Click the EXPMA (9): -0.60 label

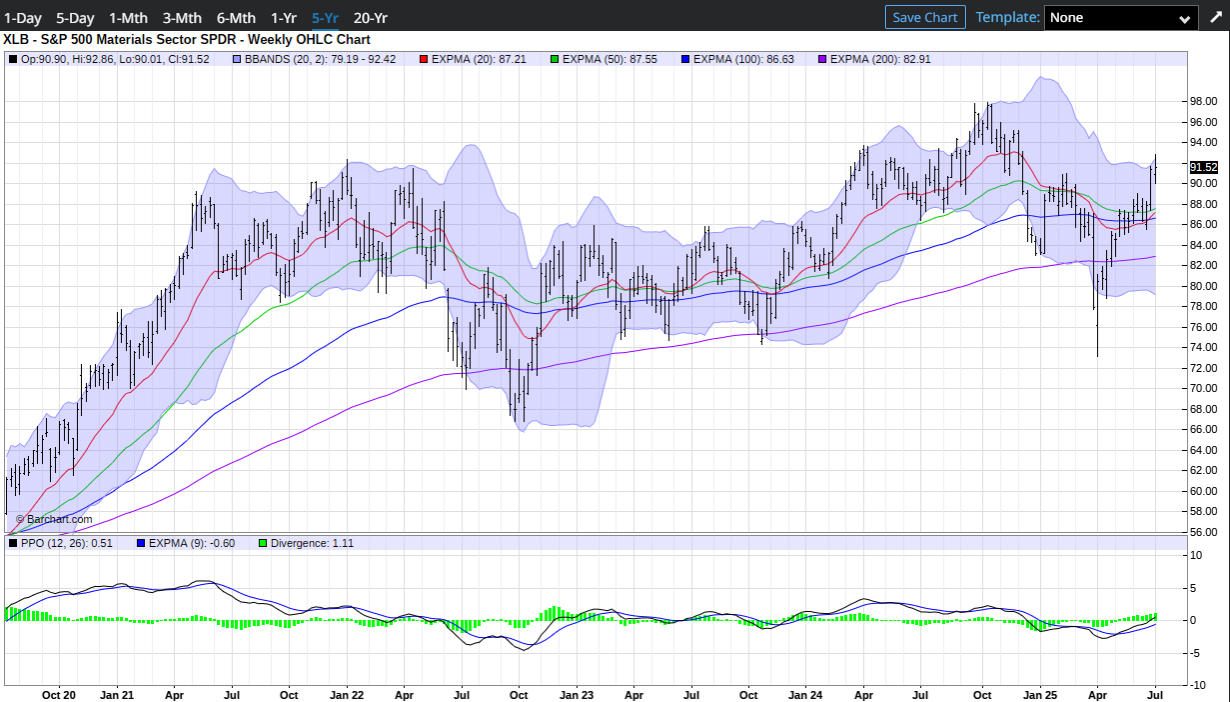pos(191,543)
